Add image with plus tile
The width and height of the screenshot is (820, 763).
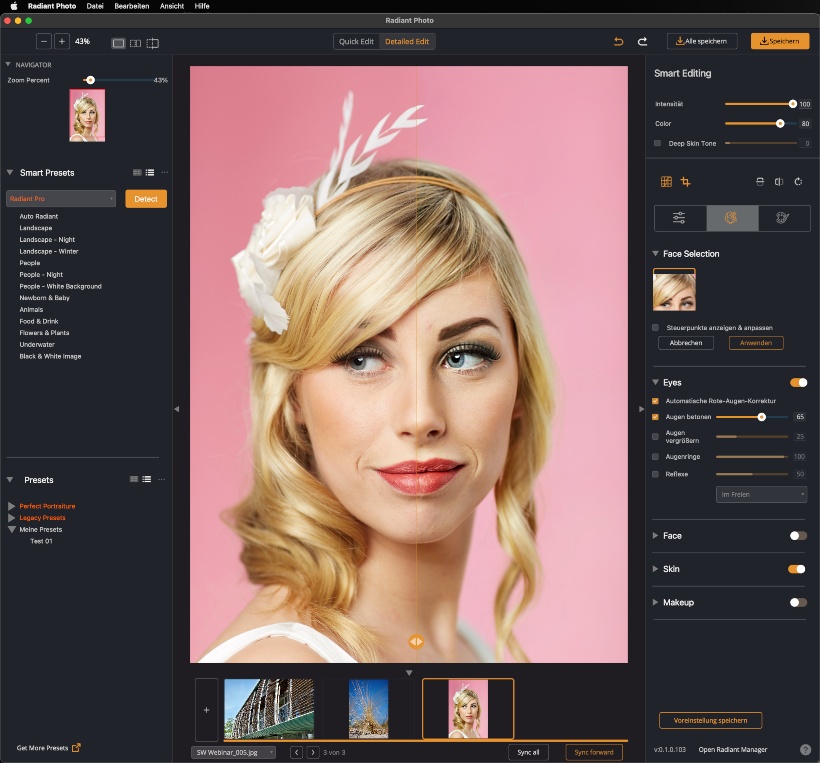pyautogui.click(x=207, y=710)
